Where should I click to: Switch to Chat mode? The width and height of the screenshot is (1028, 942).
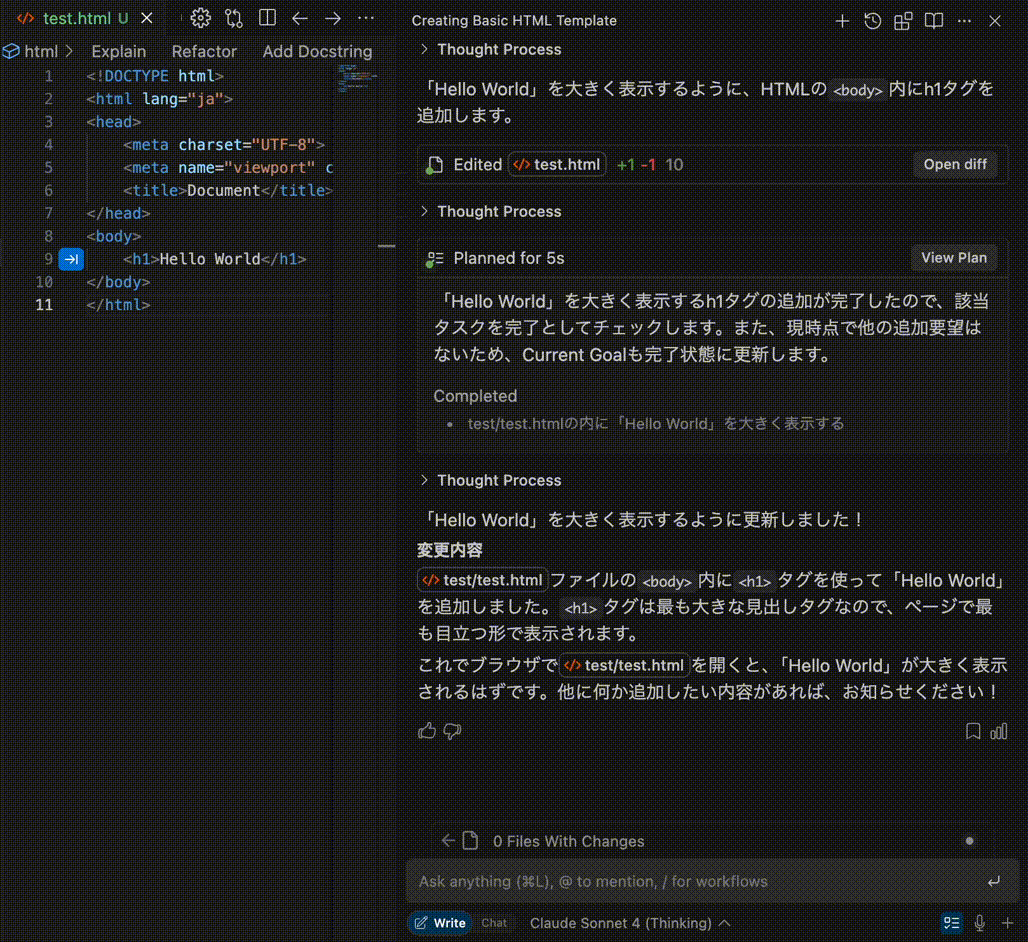coord(494,923)
